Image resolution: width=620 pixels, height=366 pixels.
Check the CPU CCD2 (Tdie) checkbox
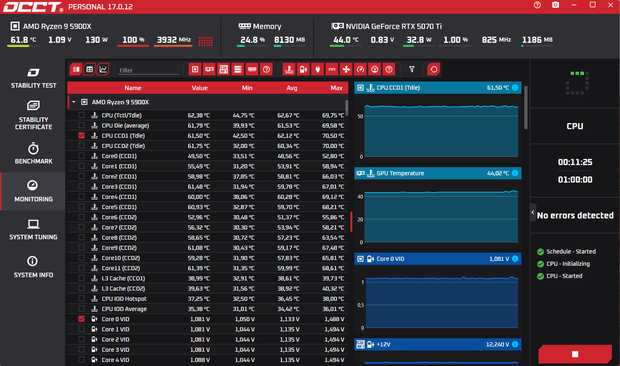click(81, 146)
